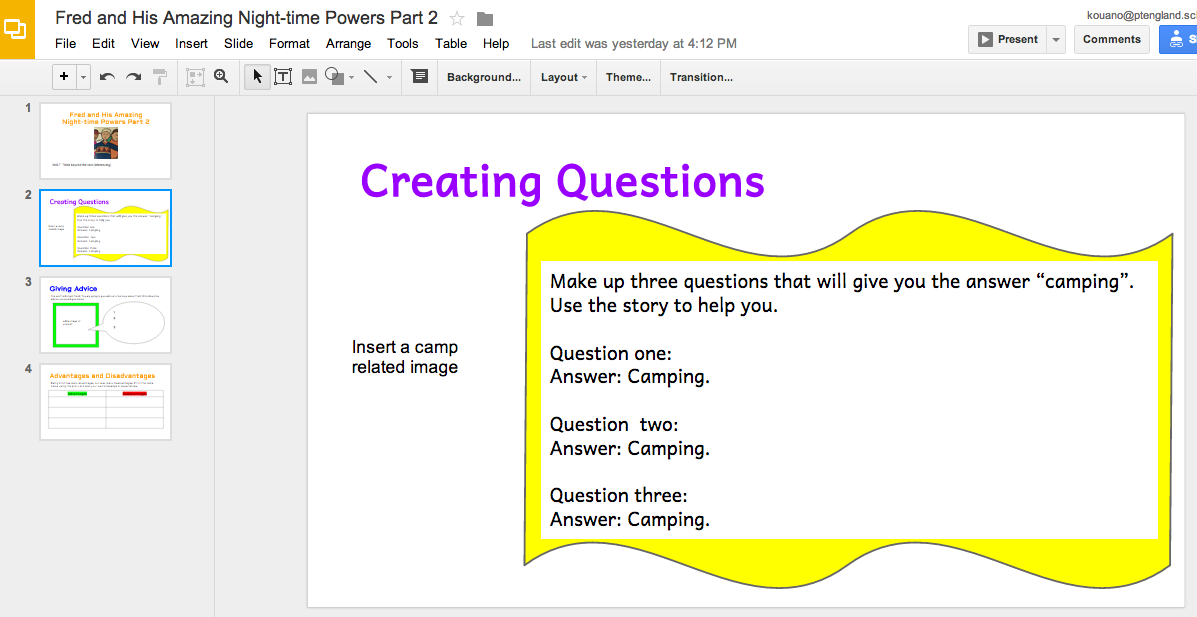Choose the Text box tool

pyautogui.click(x=283, y=76)
